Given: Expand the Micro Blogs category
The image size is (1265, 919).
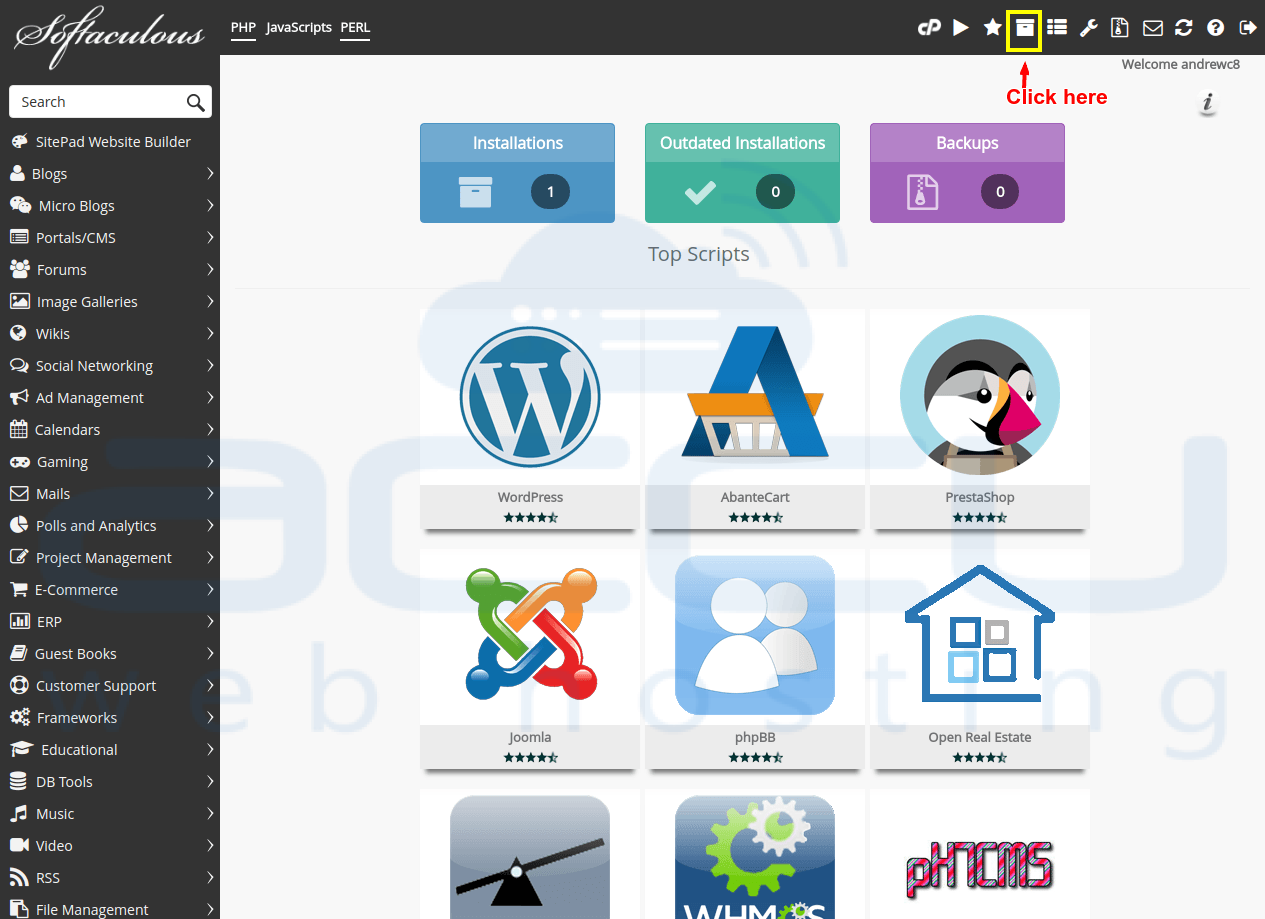Looking at the screenshot, I should (110, 206).
